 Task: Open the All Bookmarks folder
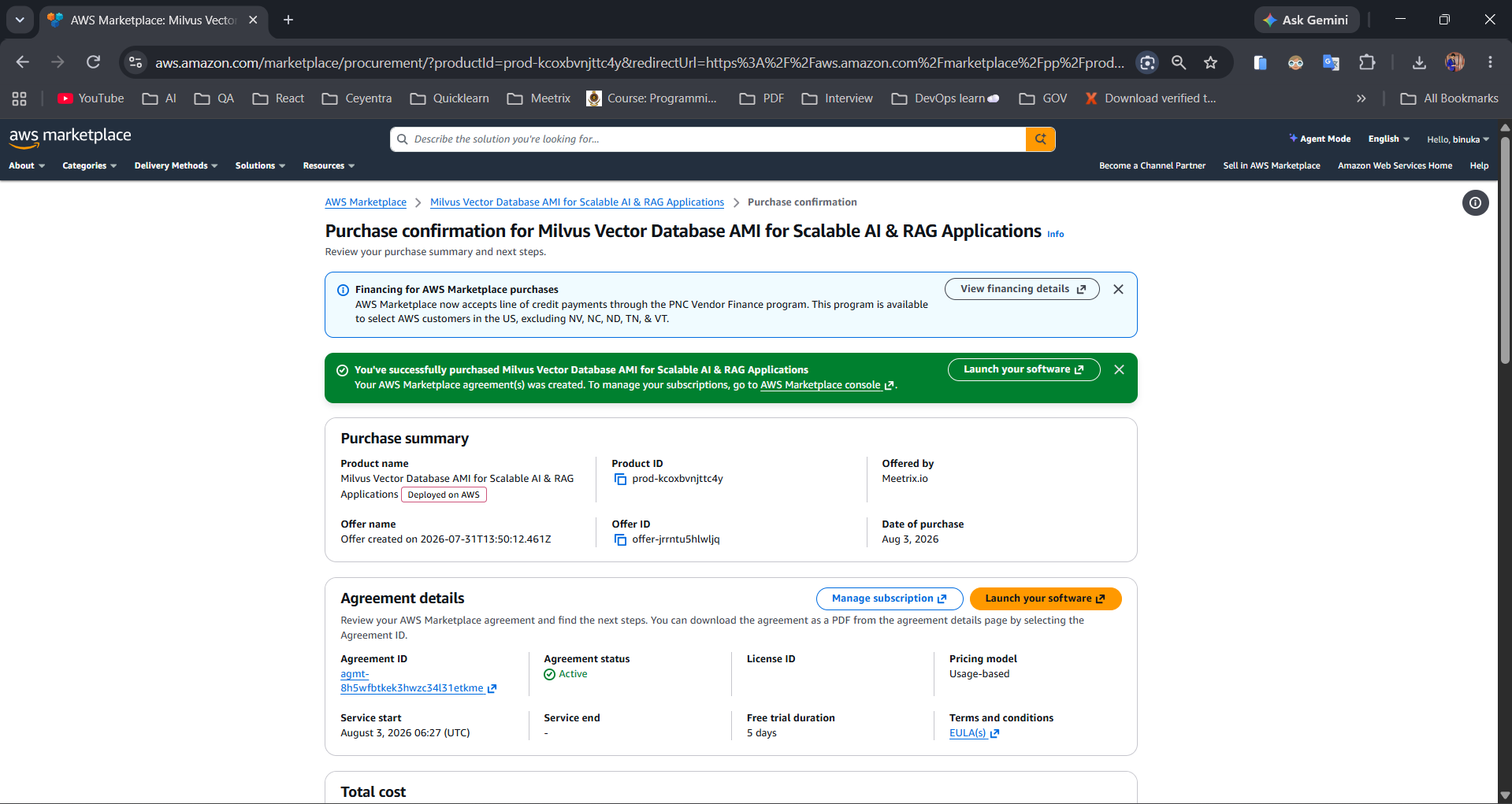click(1449, 98)
